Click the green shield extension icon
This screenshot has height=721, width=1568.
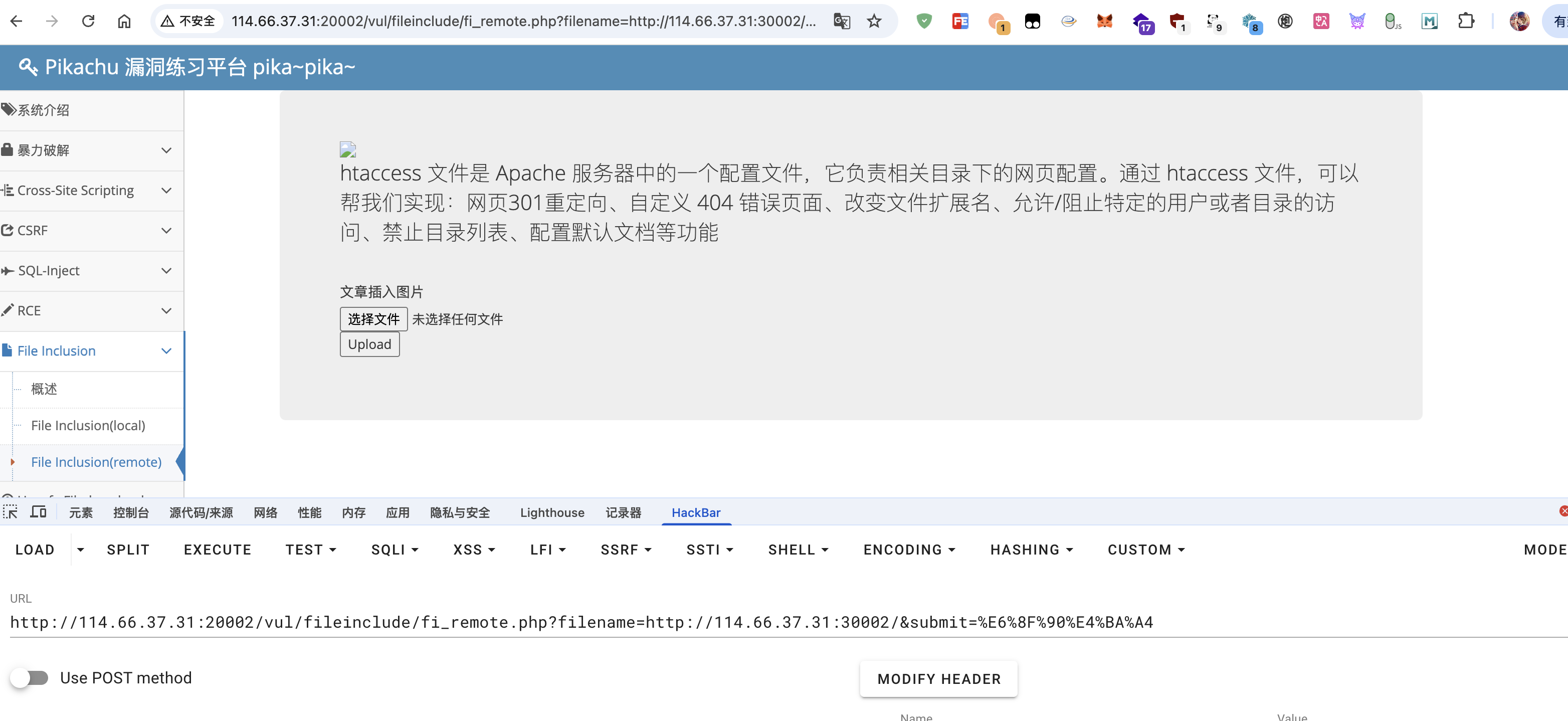(x=924, y=22)
